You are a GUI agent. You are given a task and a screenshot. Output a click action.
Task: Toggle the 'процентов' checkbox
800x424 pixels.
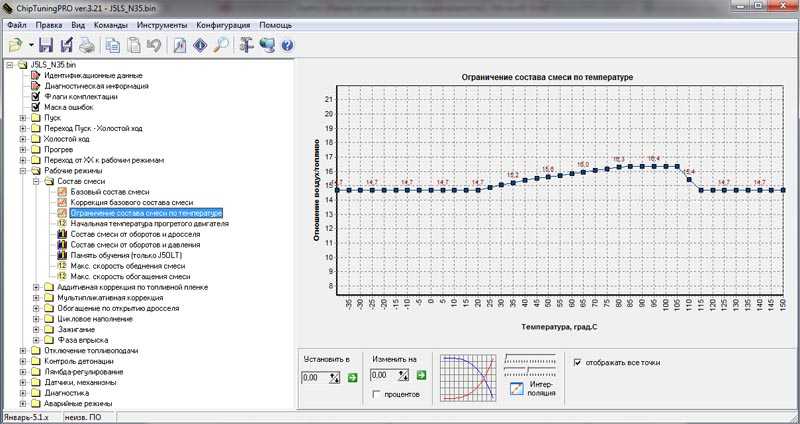point(377,394)
